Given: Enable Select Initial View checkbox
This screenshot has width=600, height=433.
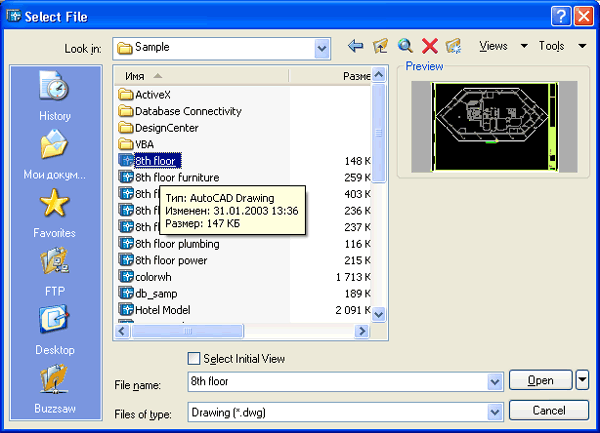Looking at the screenshot, I should (x=194, y=359).
